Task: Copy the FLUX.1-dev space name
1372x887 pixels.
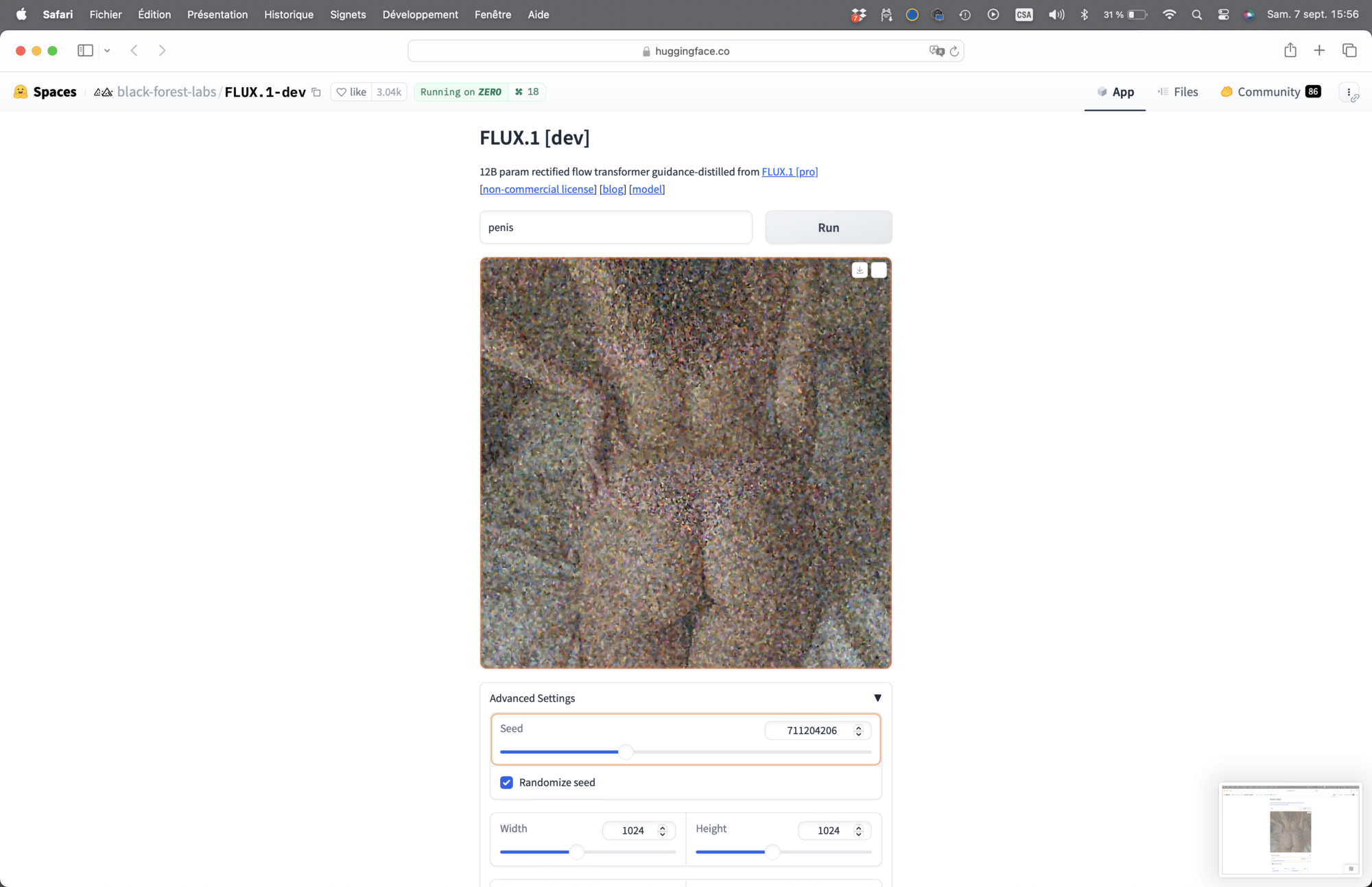Action: coord(316,92)
